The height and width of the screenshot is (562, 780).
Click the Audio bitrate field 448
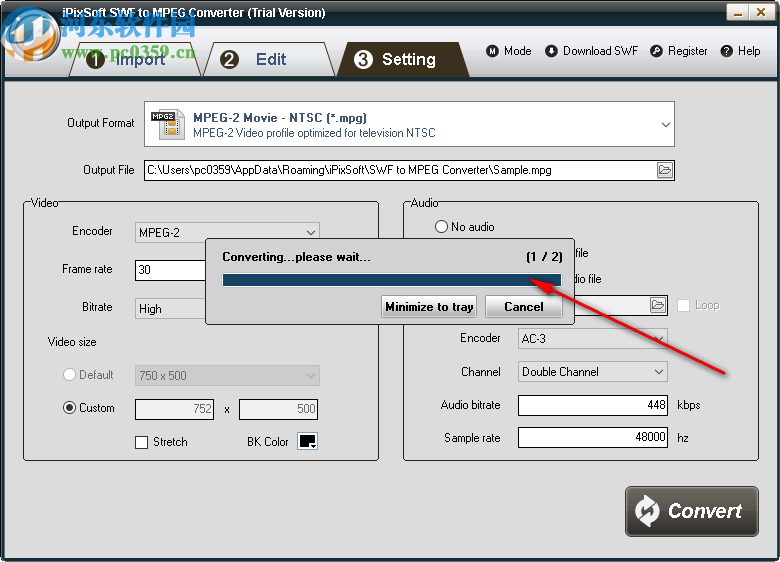(592, 405)
